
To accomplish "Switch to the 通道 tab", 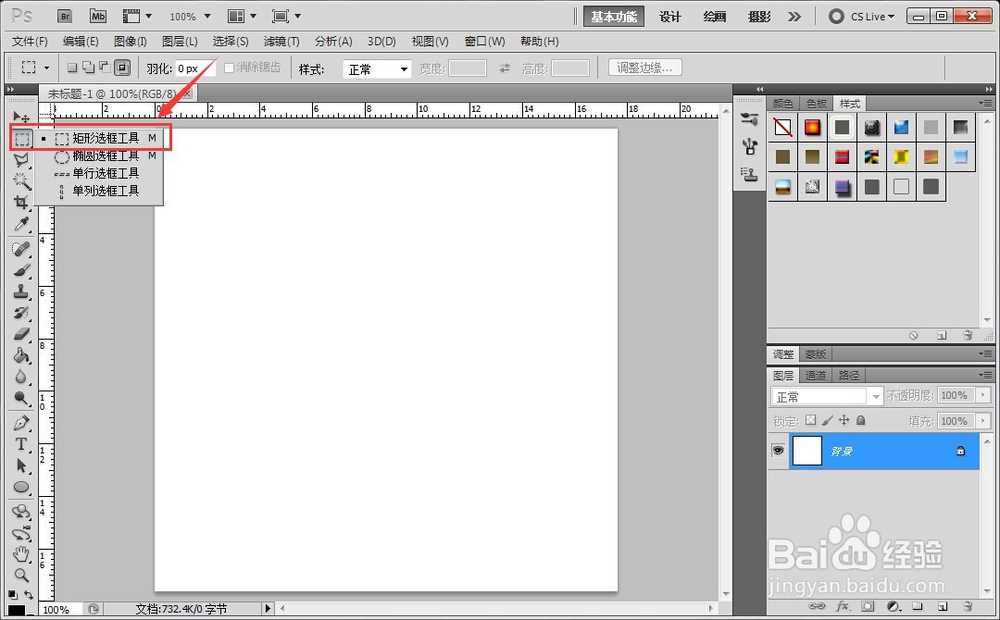I will [815, 376].
